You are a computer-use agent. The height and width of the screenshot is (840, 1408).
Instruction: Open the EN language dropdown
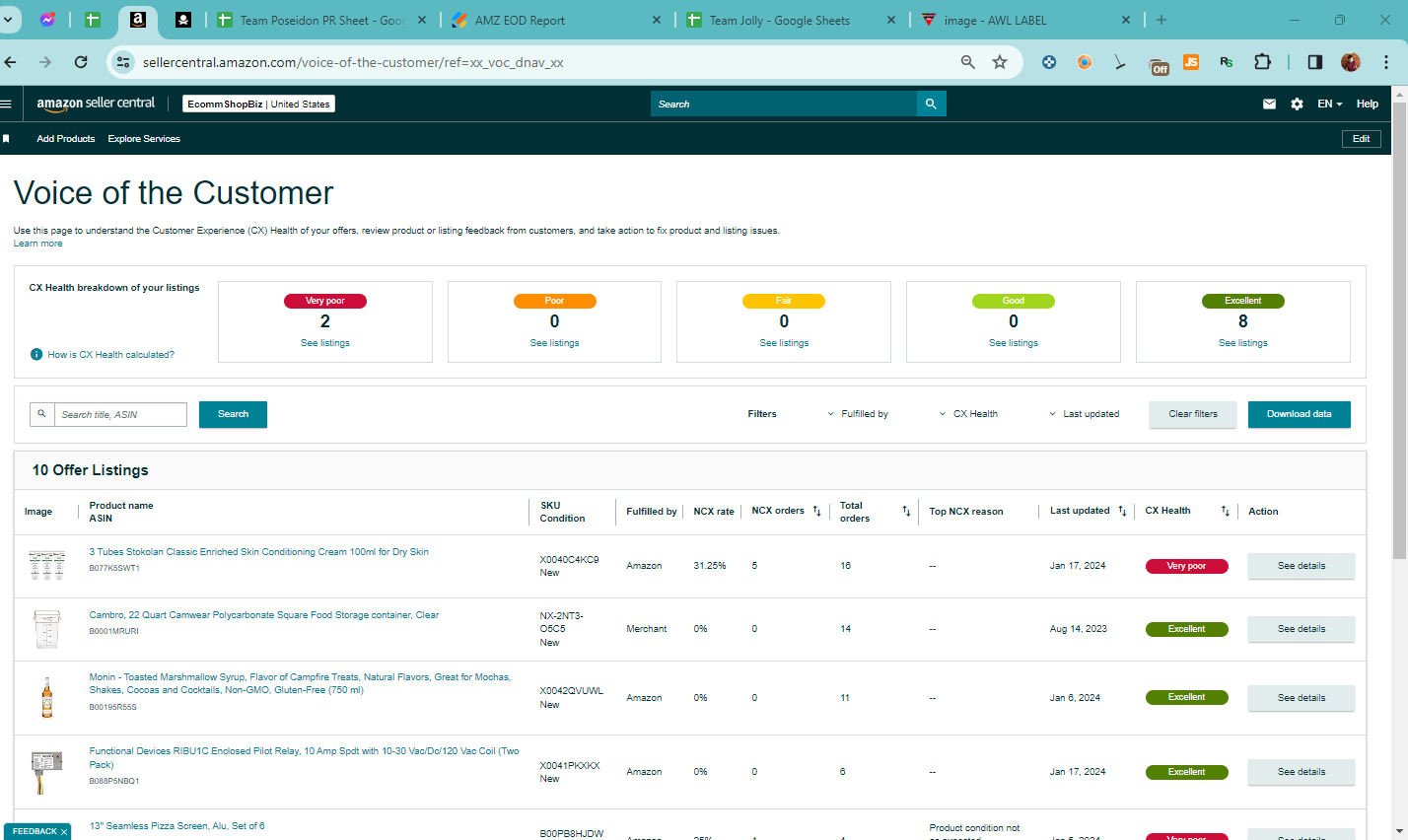(x=1329, y=104)
